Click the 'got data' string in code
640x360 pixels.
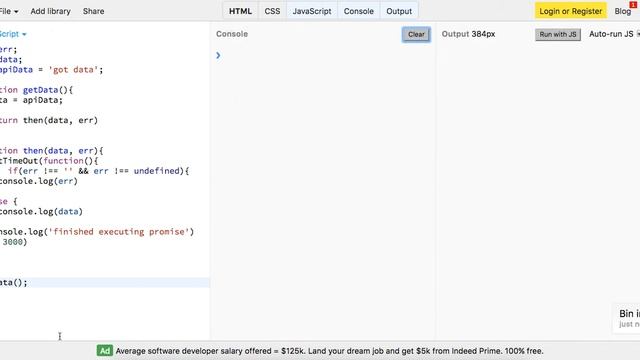(73, 69)
